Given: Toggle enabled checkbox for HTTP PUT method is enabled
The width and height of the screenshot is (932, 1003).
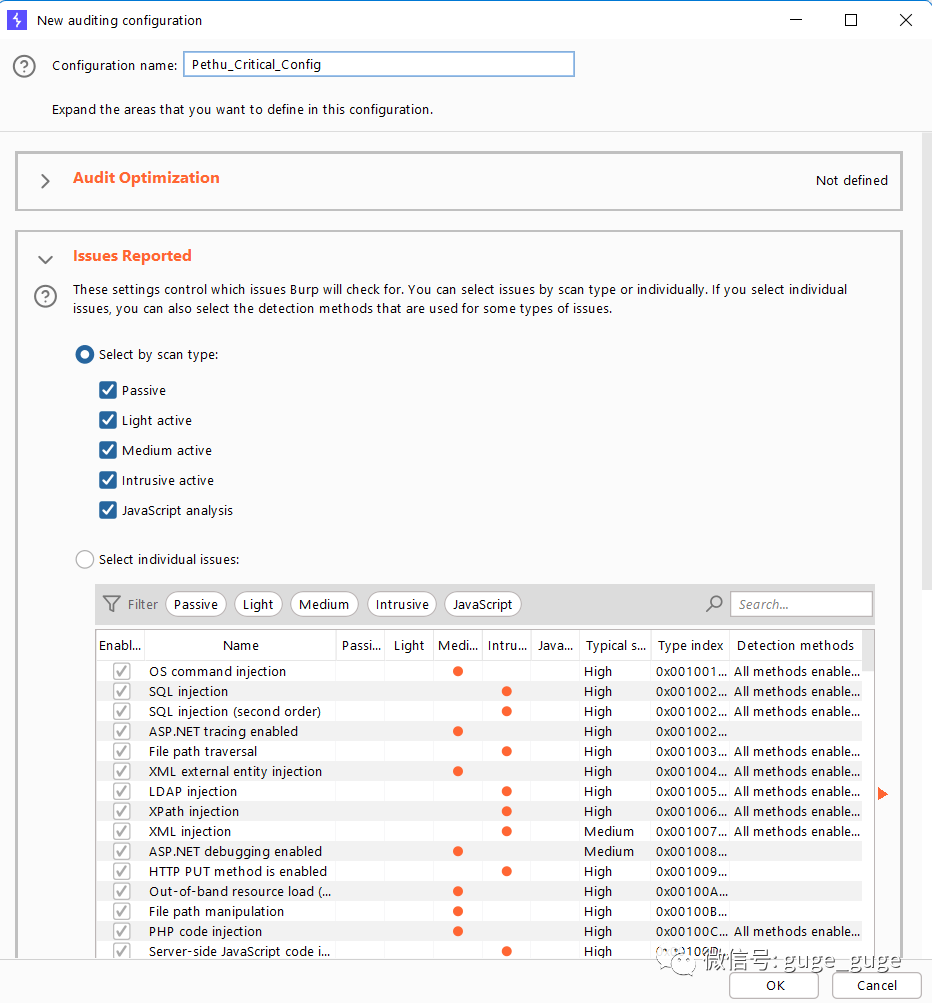Looking at the screenshot, I should (122, 871).
